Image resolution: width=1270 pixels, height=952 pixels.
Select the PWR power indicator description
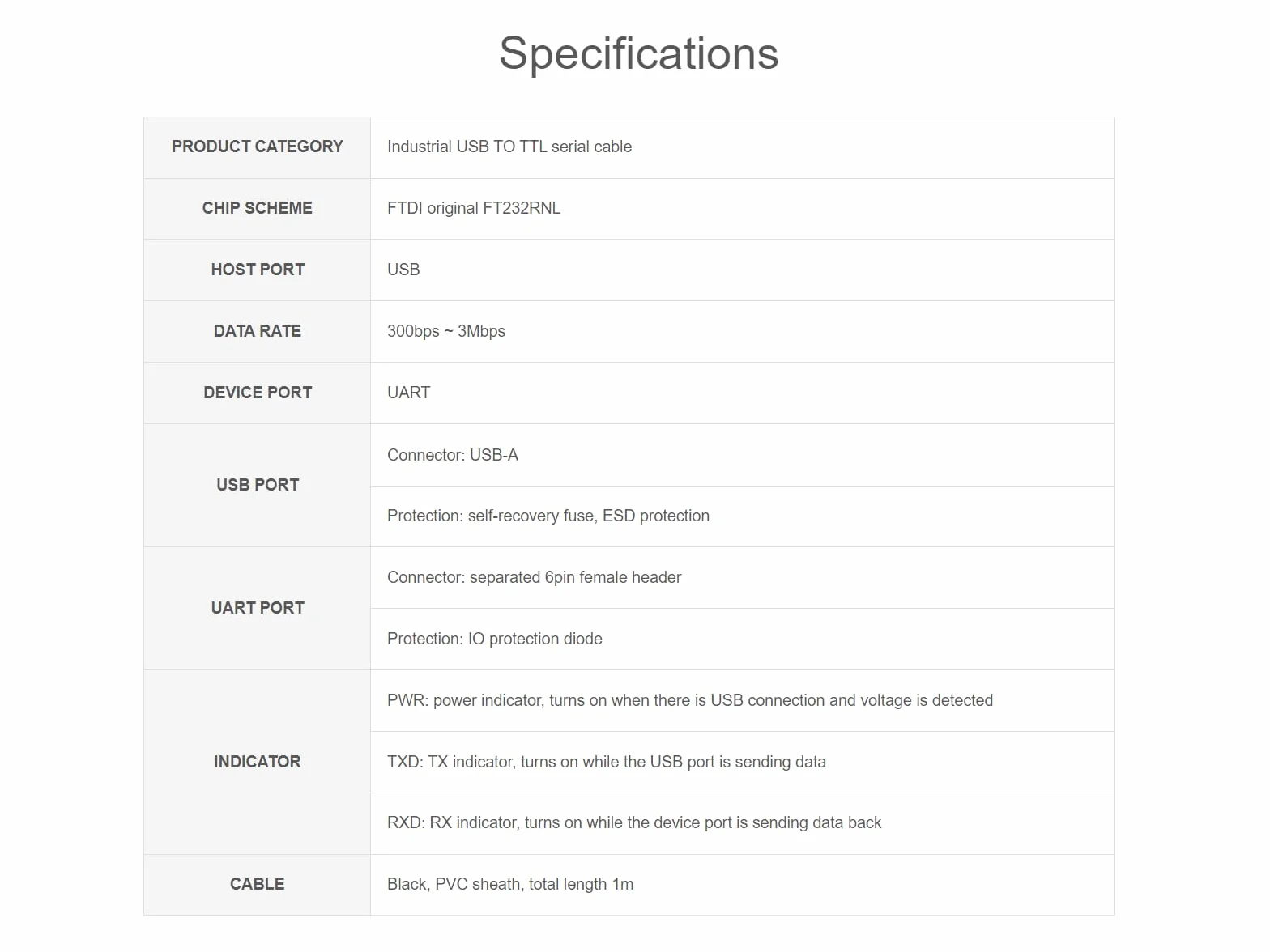coord(690,700)
